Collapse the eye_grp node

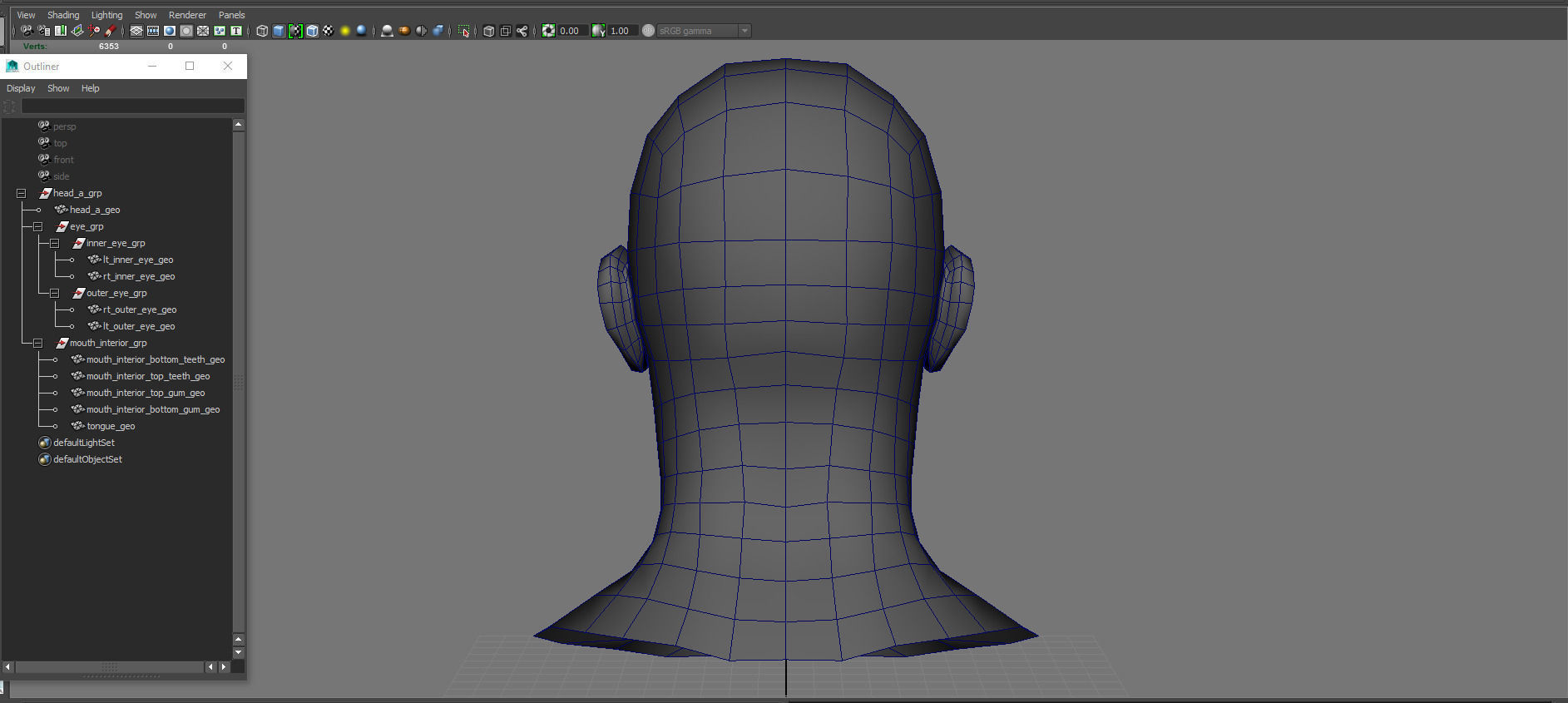click(x=38, y=226)
